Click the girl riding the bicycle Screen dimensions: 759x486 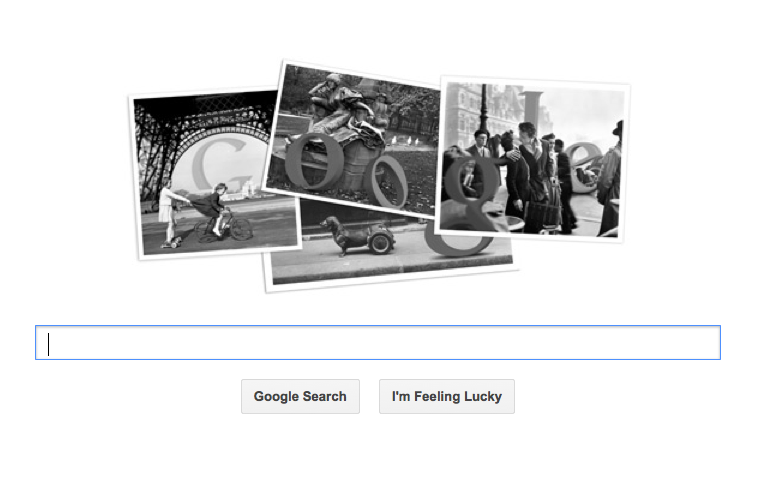point(213,206)
